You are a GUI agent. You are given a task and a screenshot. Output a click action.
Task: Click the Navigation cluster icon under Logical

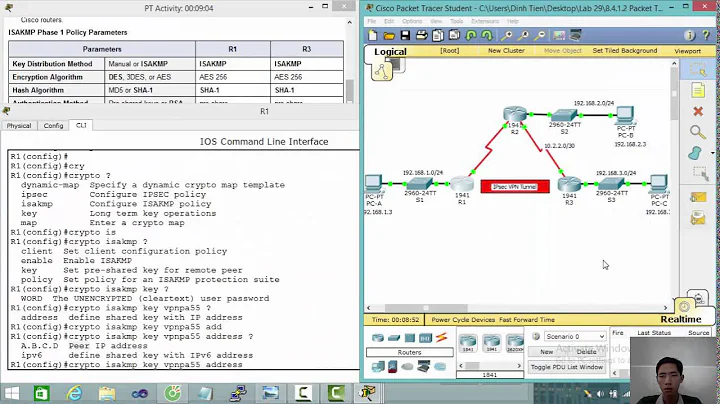tap(382, 71)
